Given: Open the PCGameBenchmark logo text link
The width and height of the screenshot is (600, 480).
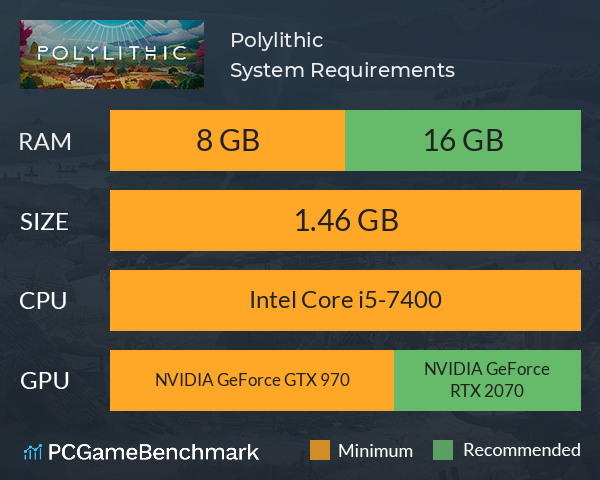Looking at the screenshot, I should point(153,452).
